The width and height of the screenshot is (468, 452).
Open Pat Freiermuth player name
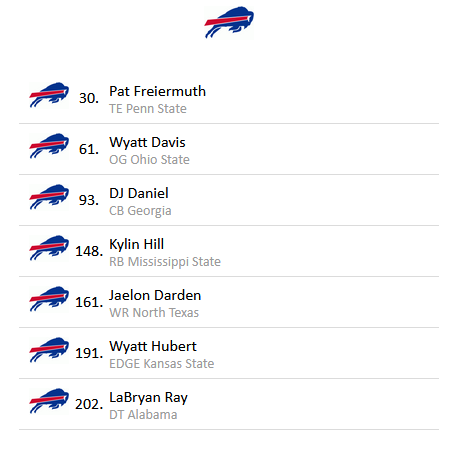(157, 91)
